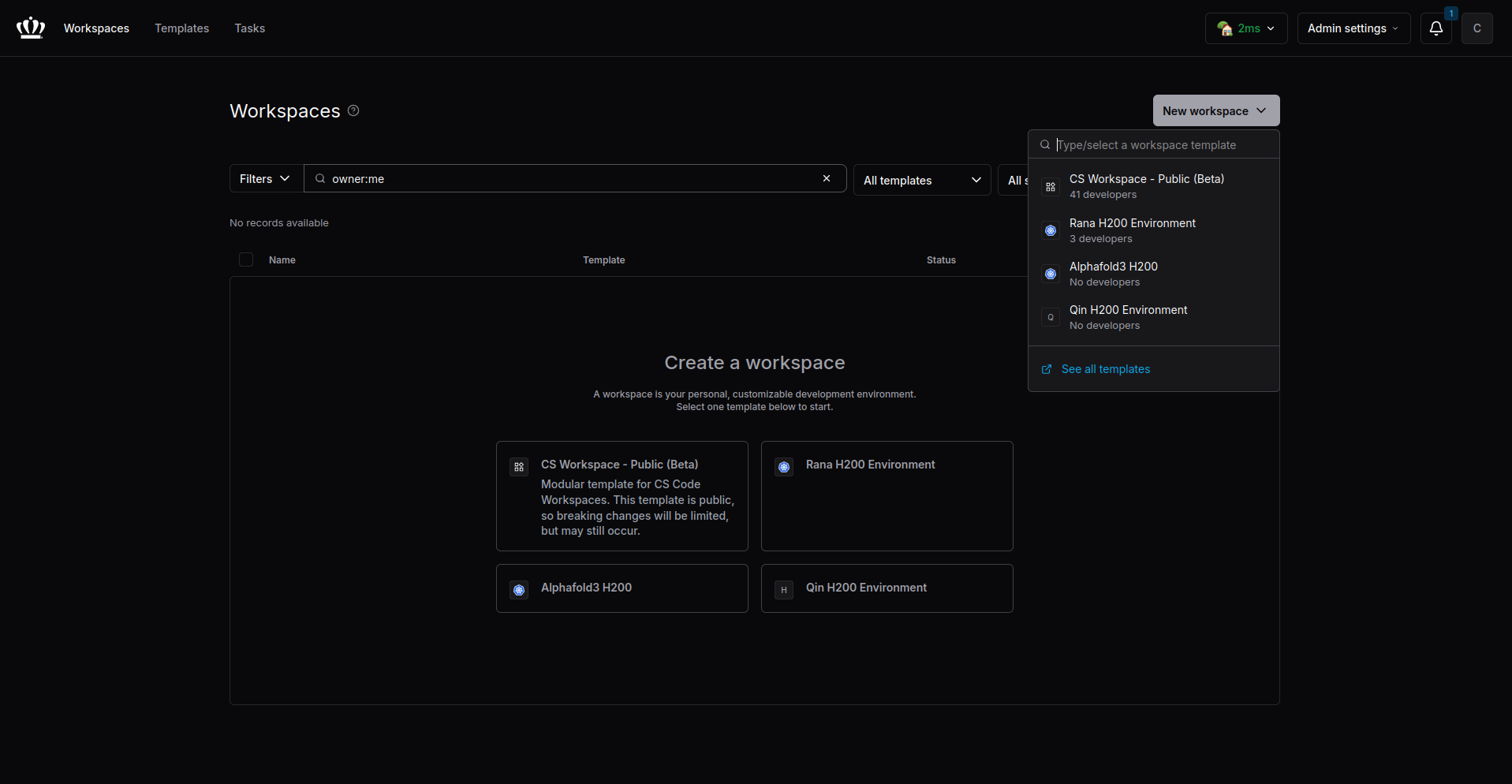Choose Alphafold3 H200 in template list
1512x784 pixels.
(x=1113, y=274)
